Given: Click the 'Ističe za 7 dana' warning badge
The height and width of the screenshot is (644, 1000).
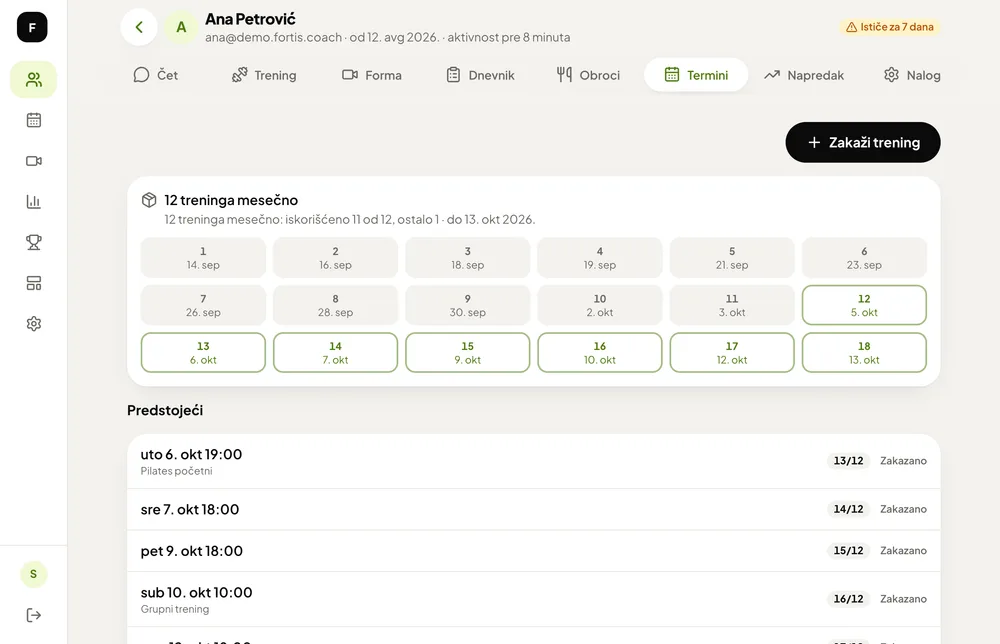Looking at the screenshot, I should (889, 27).
